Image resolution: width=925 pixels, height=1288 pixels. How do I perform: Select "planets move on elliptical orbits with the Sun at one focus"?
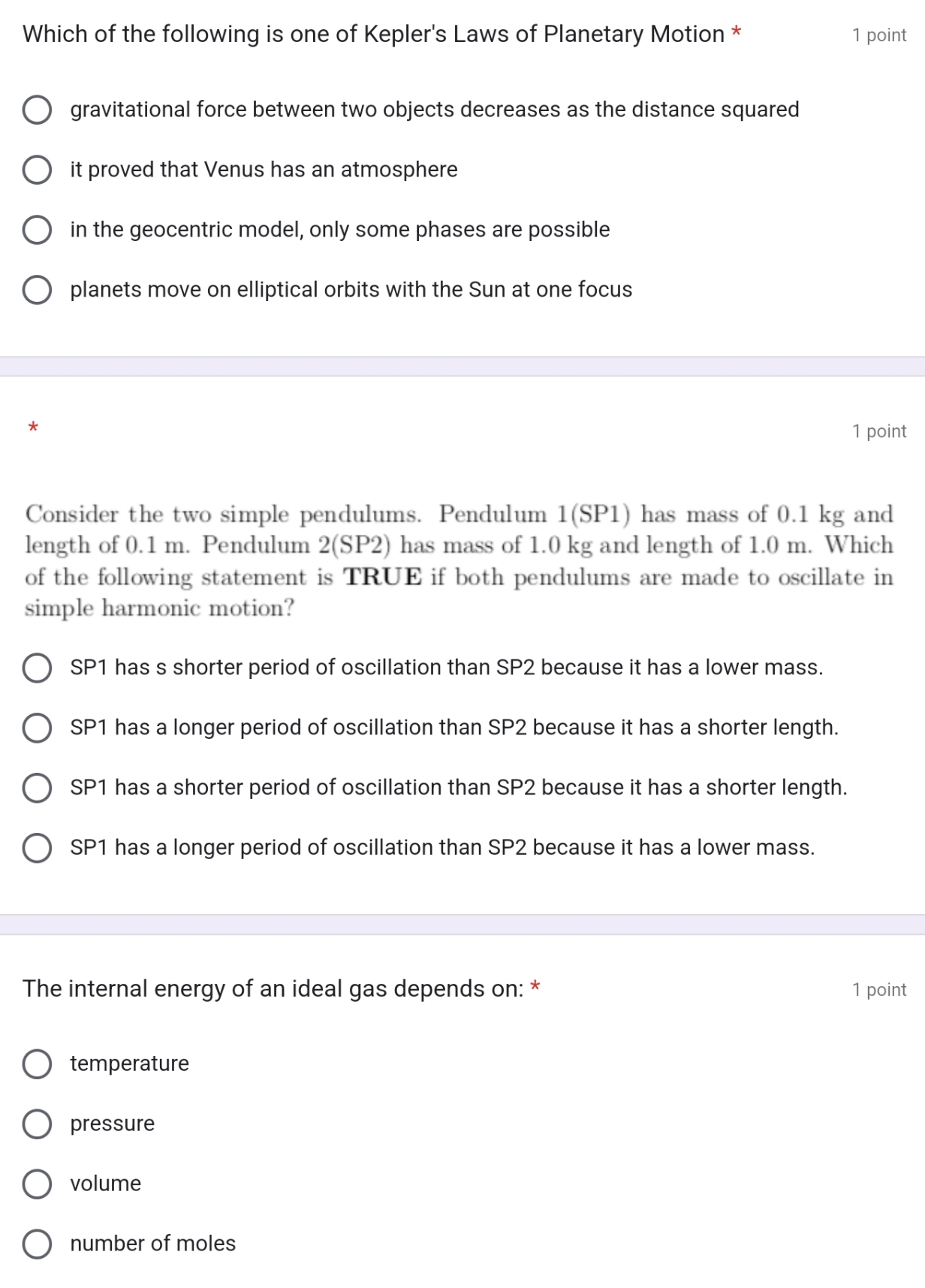pyautogui.click(x=36, y=289)
